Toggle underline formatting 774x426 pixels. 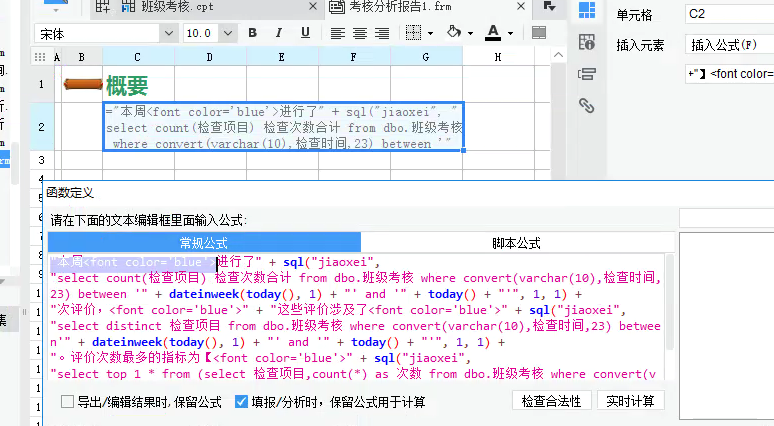tap(305, 33)
